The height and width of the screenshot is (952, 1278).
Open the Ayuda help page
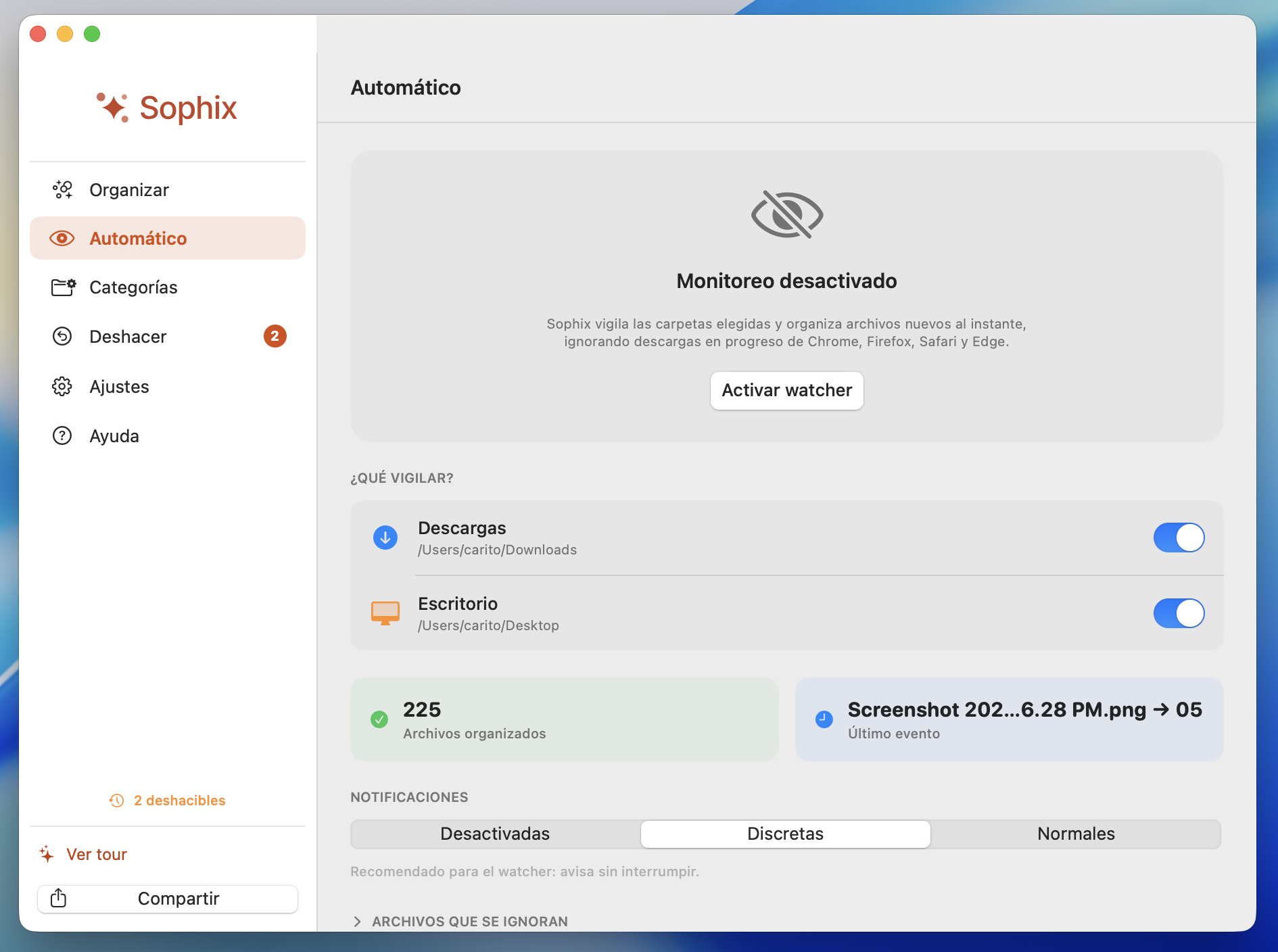coord(168,435)
